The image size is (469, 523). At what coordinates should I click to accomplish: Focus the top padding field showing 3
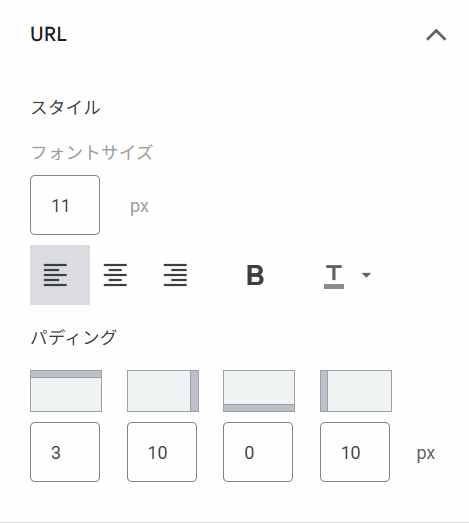point(65,452)
